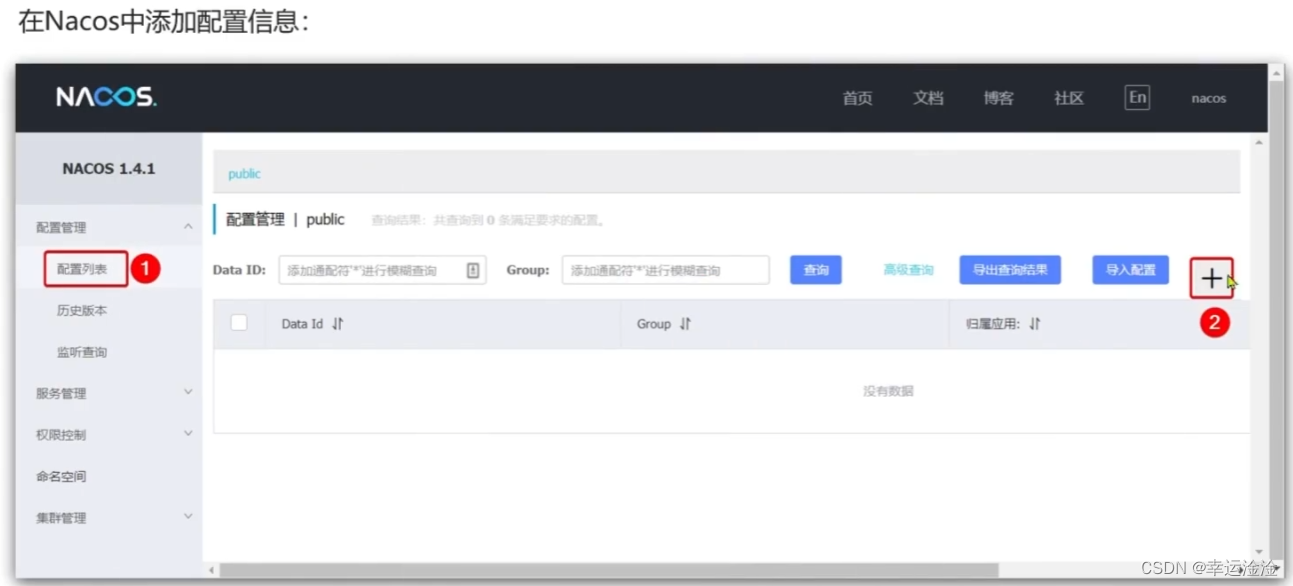The image size is (1293, 586).
Task: Open the 文档 menu item
Action: 927,97
